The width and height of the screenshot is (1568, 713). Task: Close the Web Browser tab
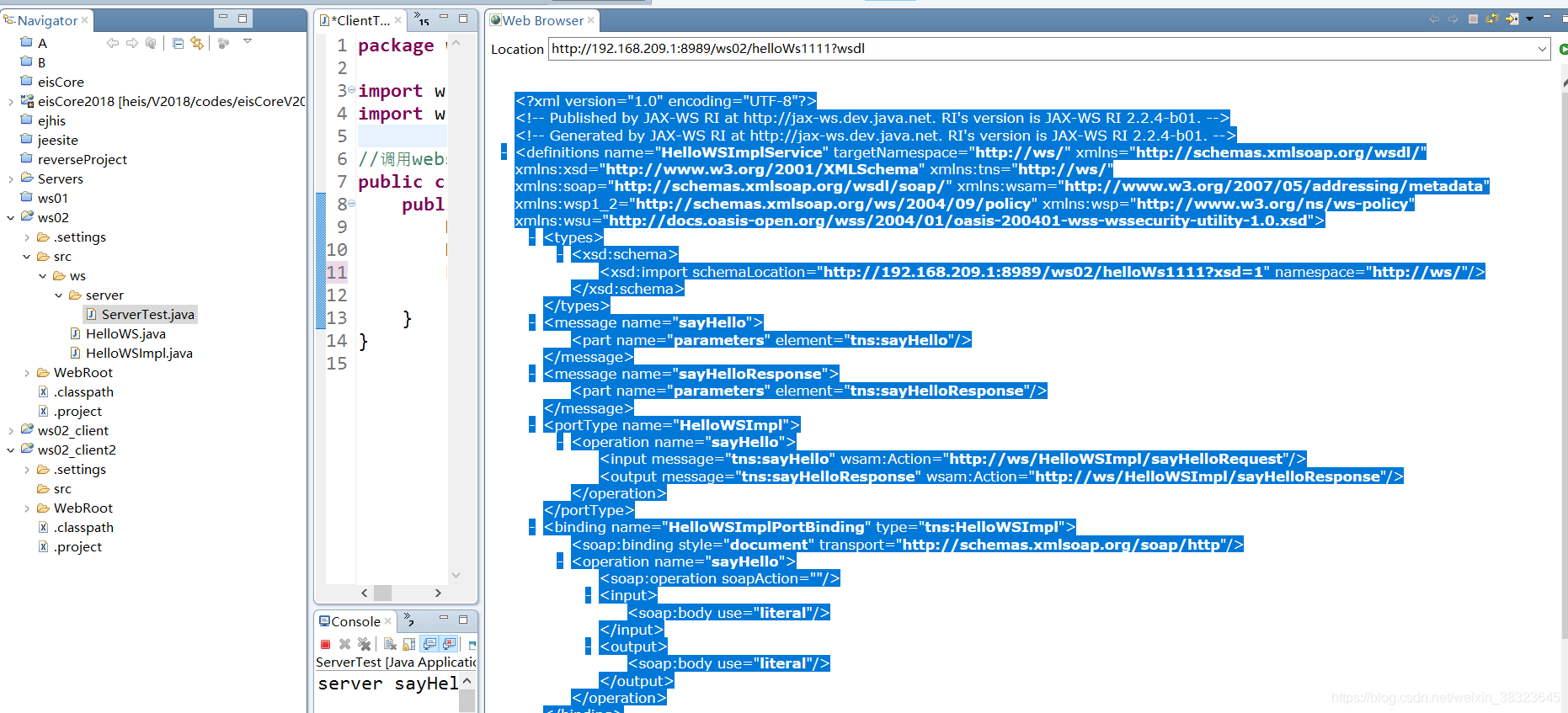(x=590, y=20)
